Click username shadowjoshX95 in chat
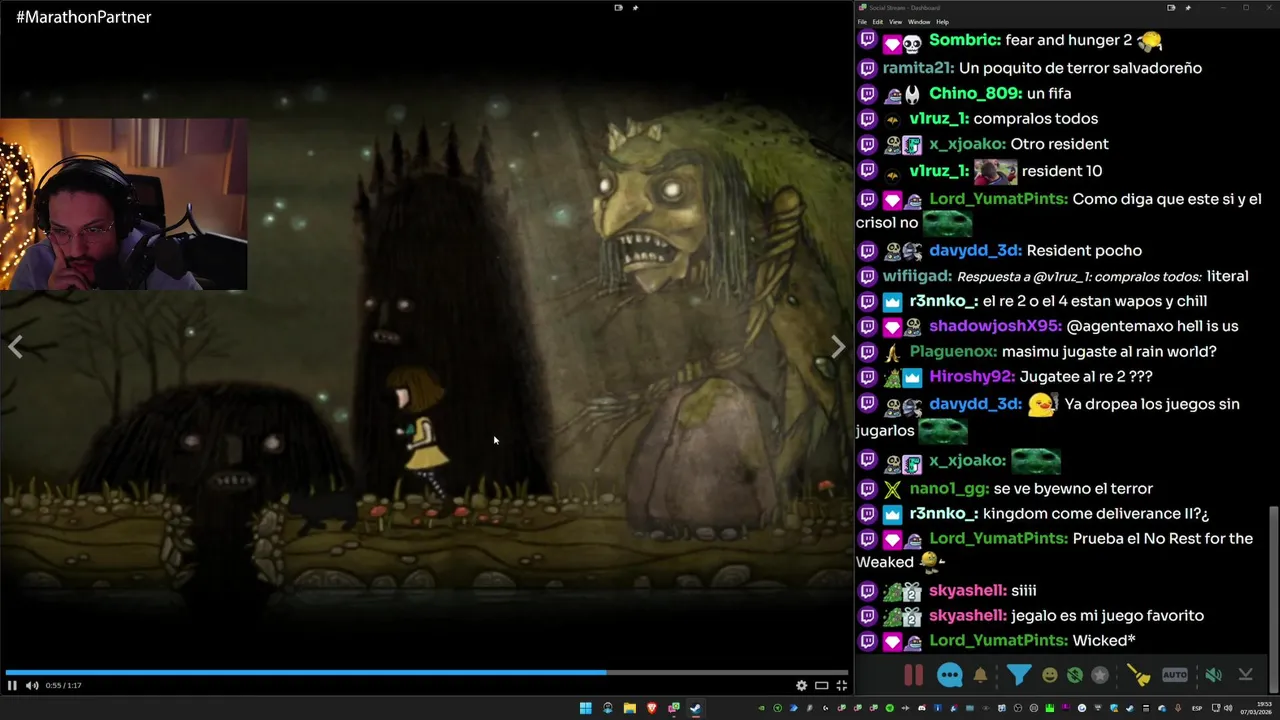The image size is (1280, 720). [x=995, y=326]
